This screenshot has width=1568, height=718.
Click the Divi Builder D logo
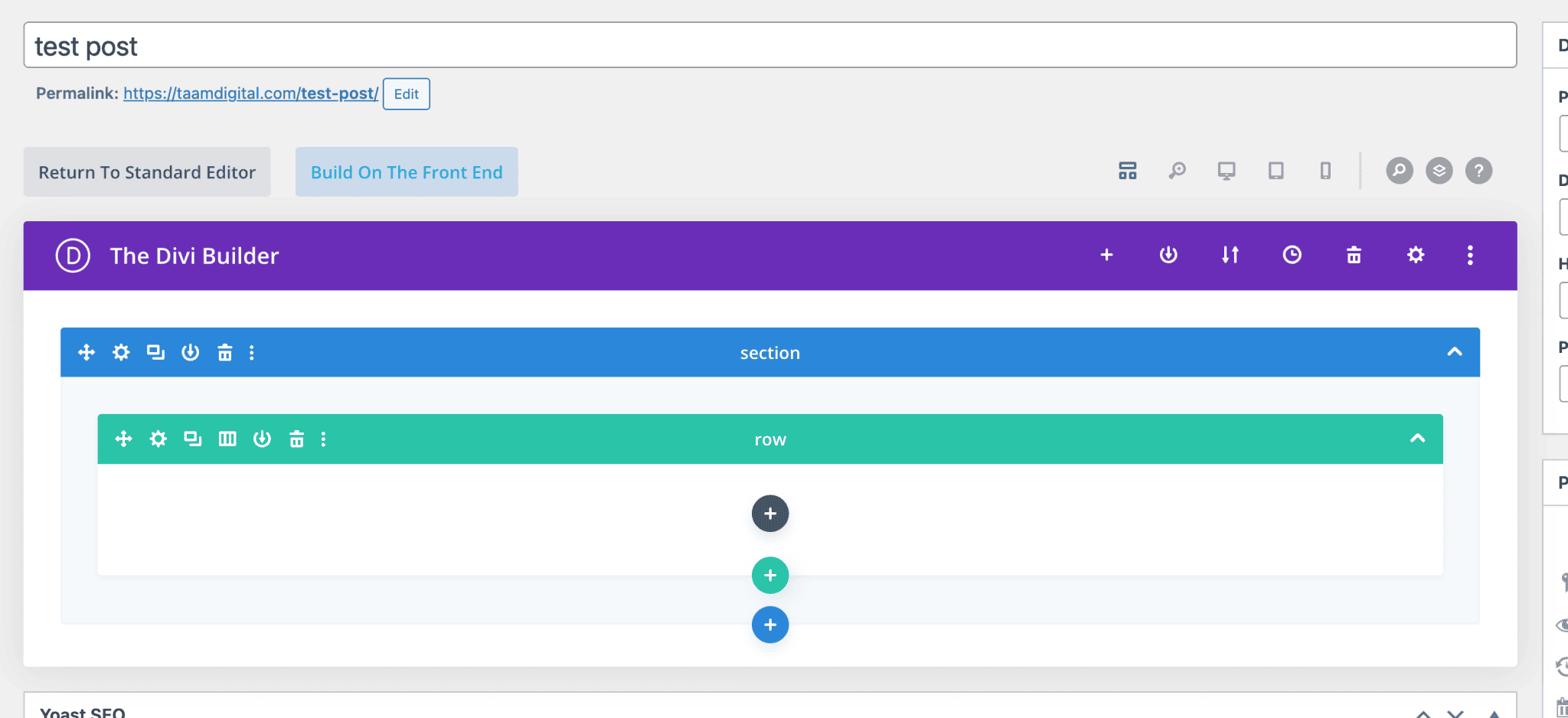click(73, 256)
